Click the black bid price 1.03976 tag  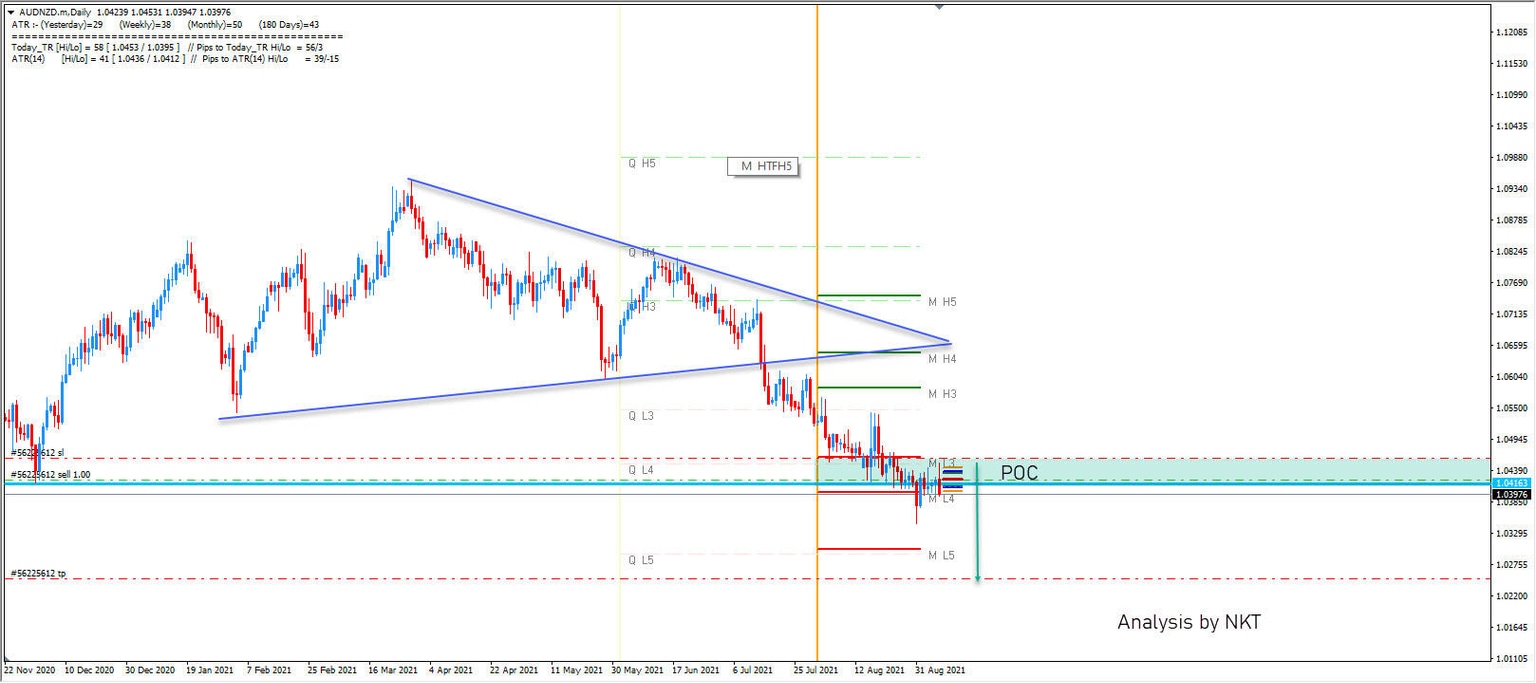(1514, 493)
